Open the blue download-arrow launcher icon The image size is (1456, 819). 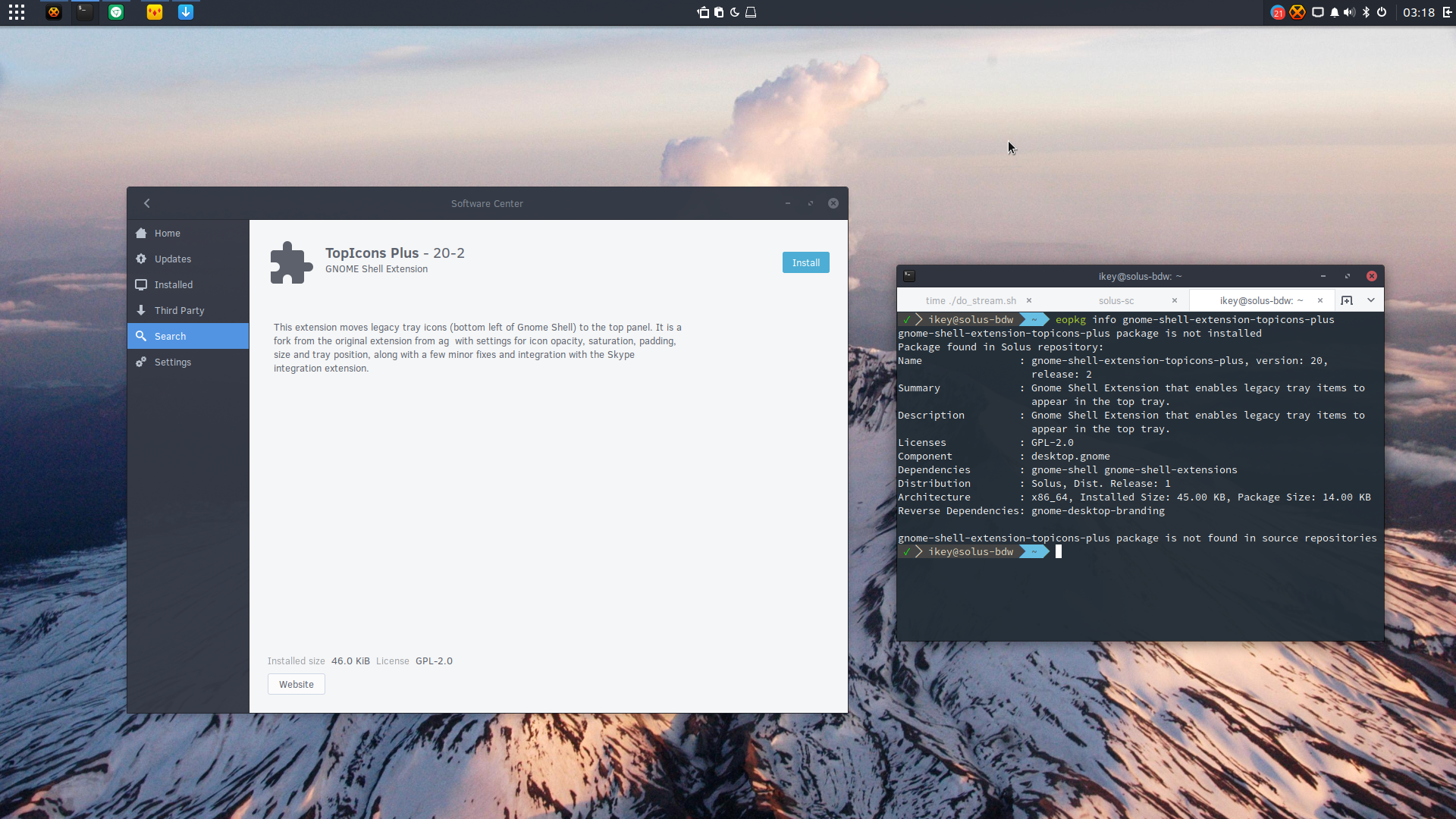pyautogui.click(x=186, y=12)
